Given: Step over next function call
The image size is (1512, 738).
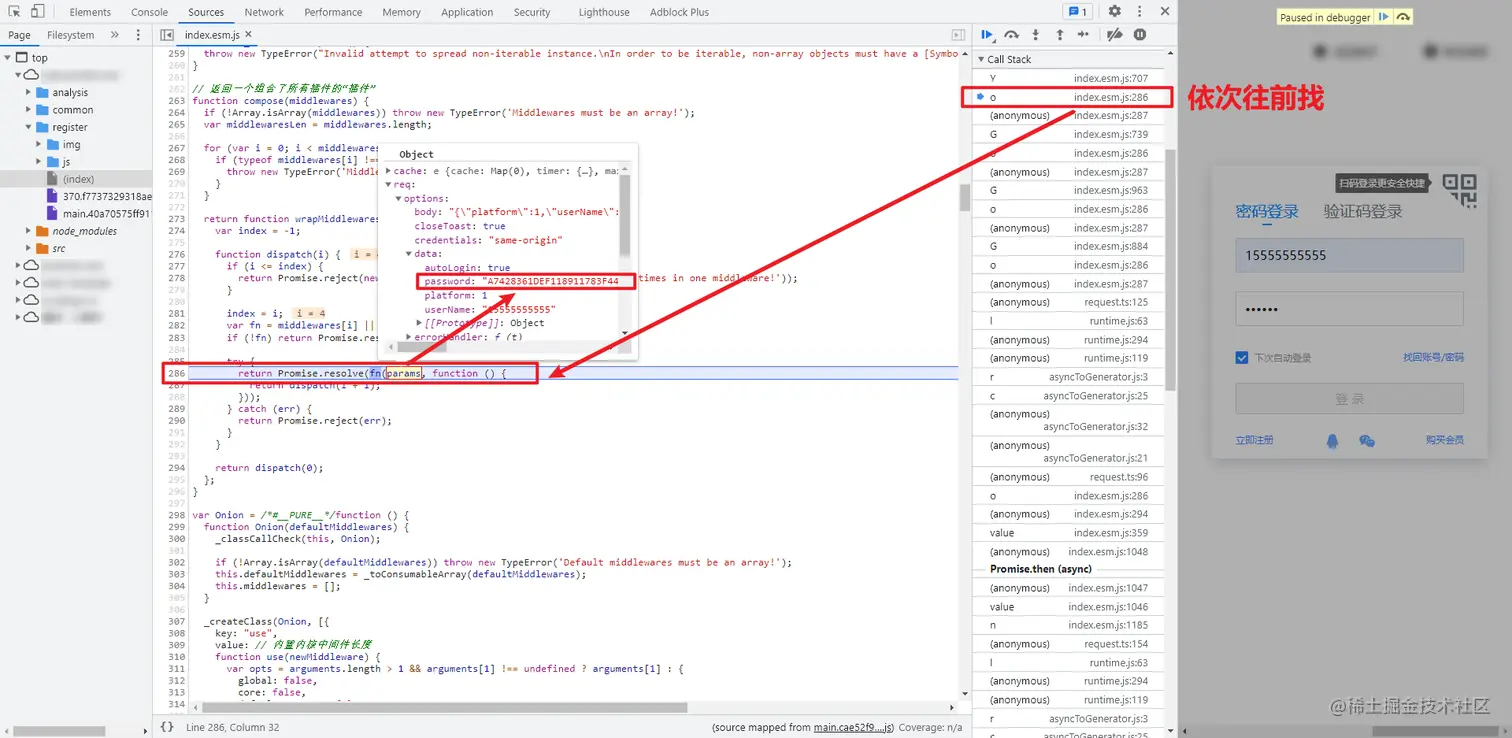Looking at the screenshot, I should pos(1012,35).
